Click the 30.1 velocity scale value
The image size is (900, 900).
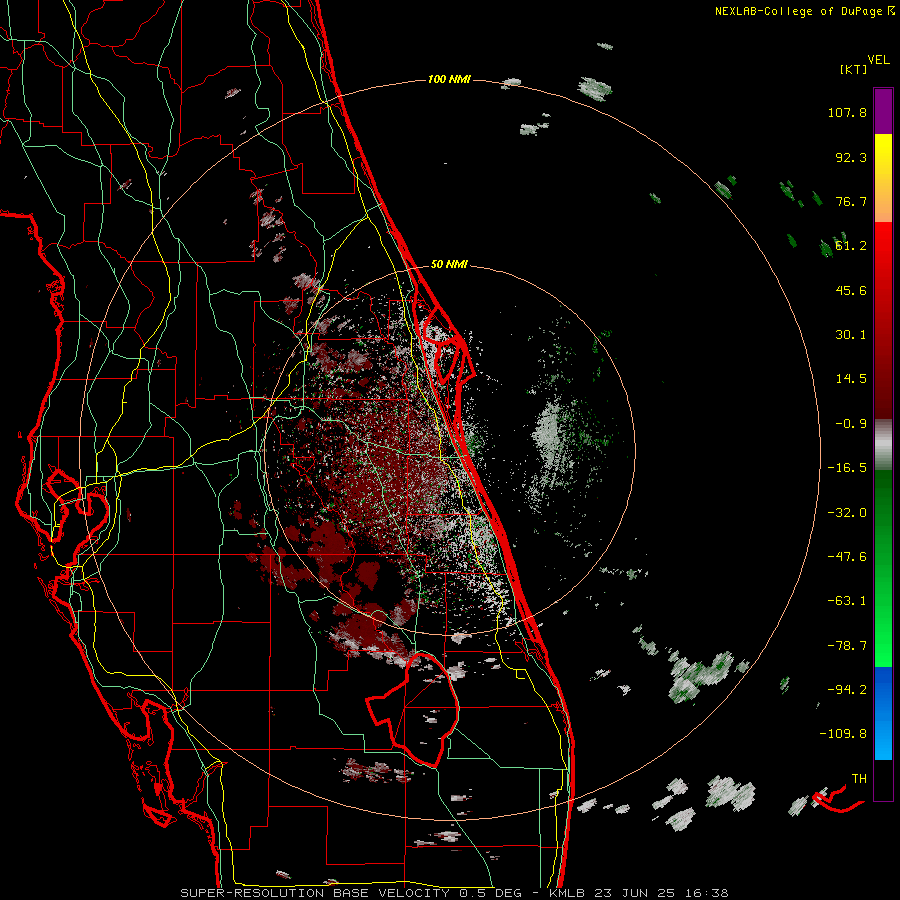851,335
